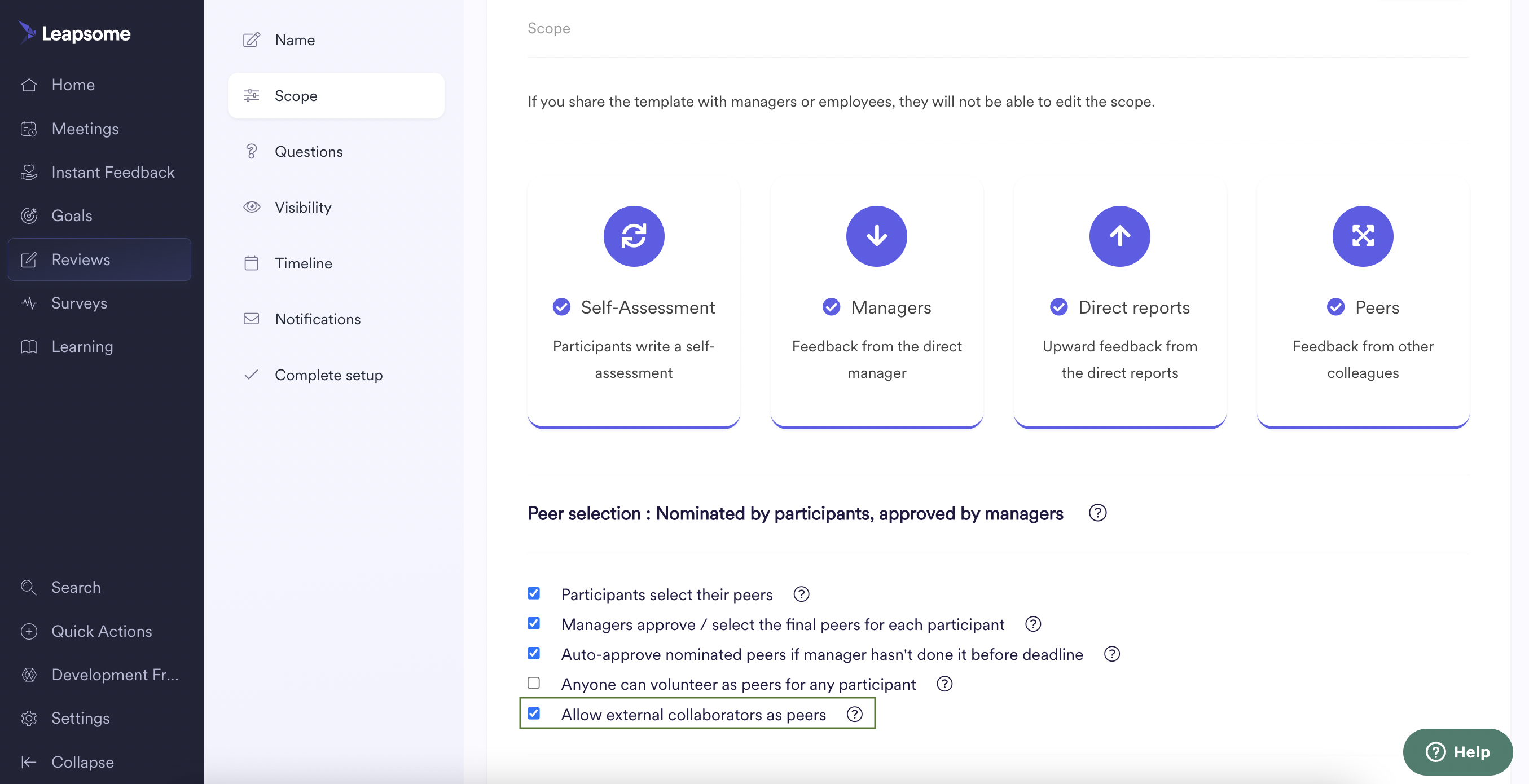Click the Instant Feedback hand icon
The image size is (1529, 784).
(x=29, y=172)
